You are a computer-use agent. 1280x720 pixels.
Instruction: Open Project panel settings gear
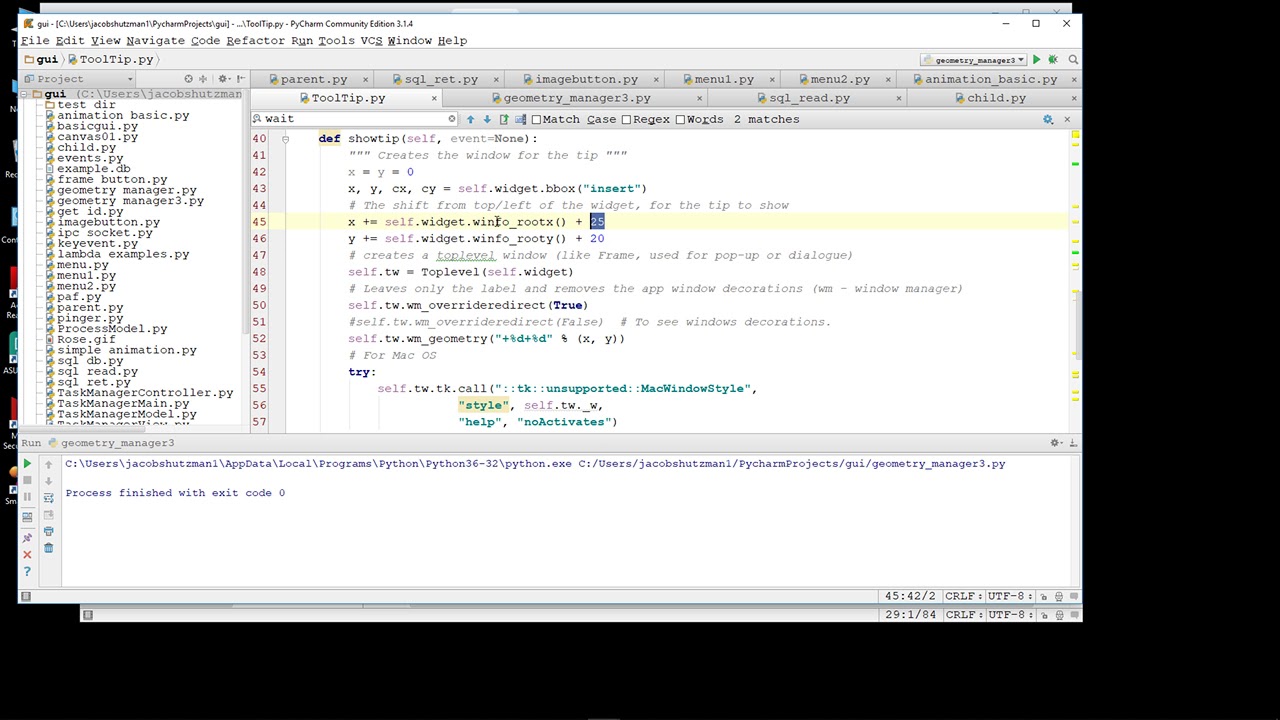pyautogui.click(x=223, y=79)
